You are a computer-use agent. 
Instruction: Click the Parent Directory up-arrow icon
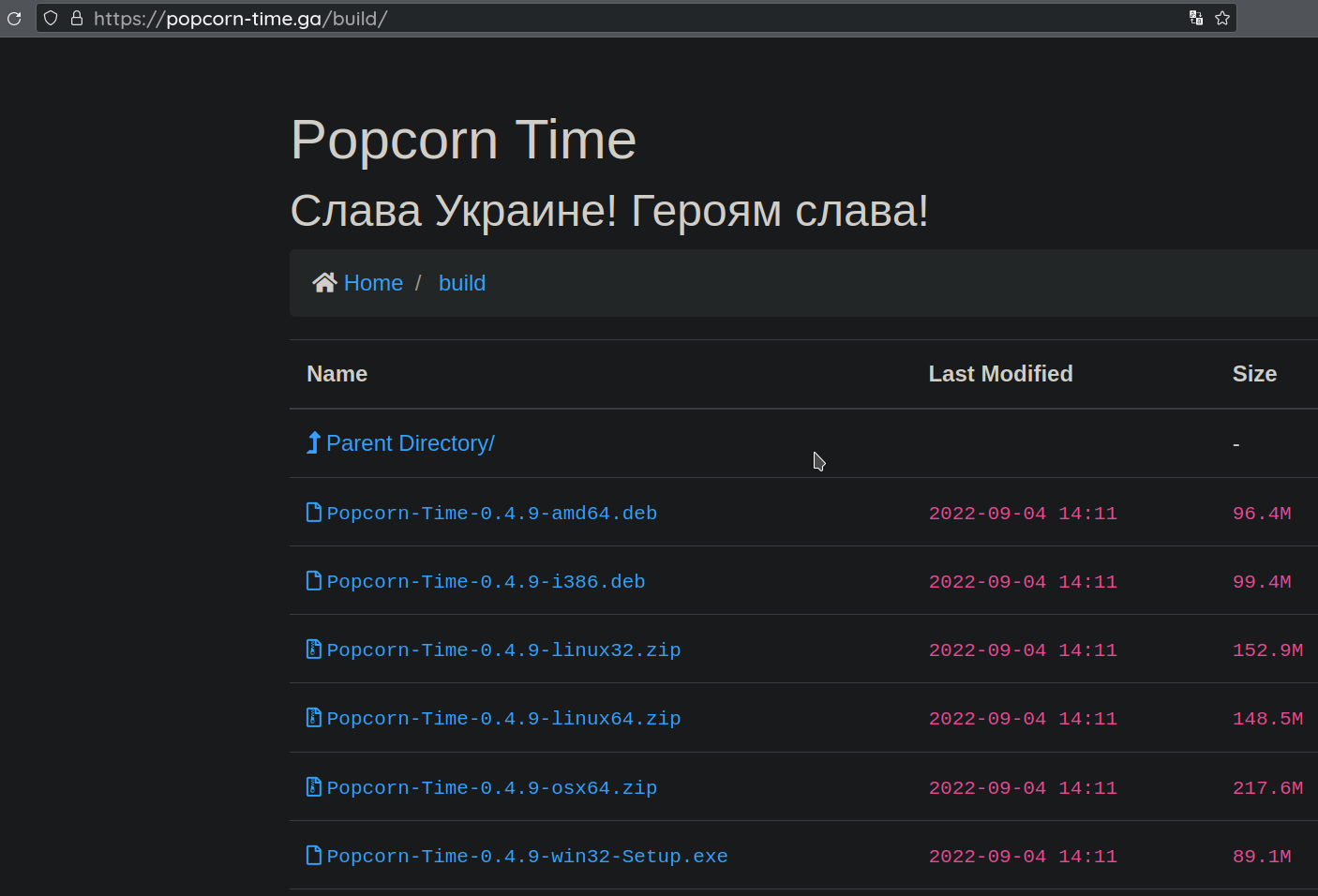[x=314, y=443]
